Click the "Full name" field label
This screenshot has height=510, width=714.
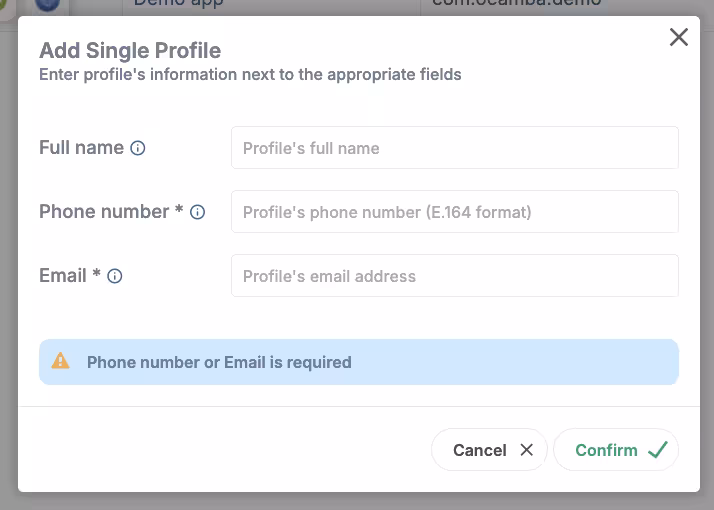tap(81, 148)
